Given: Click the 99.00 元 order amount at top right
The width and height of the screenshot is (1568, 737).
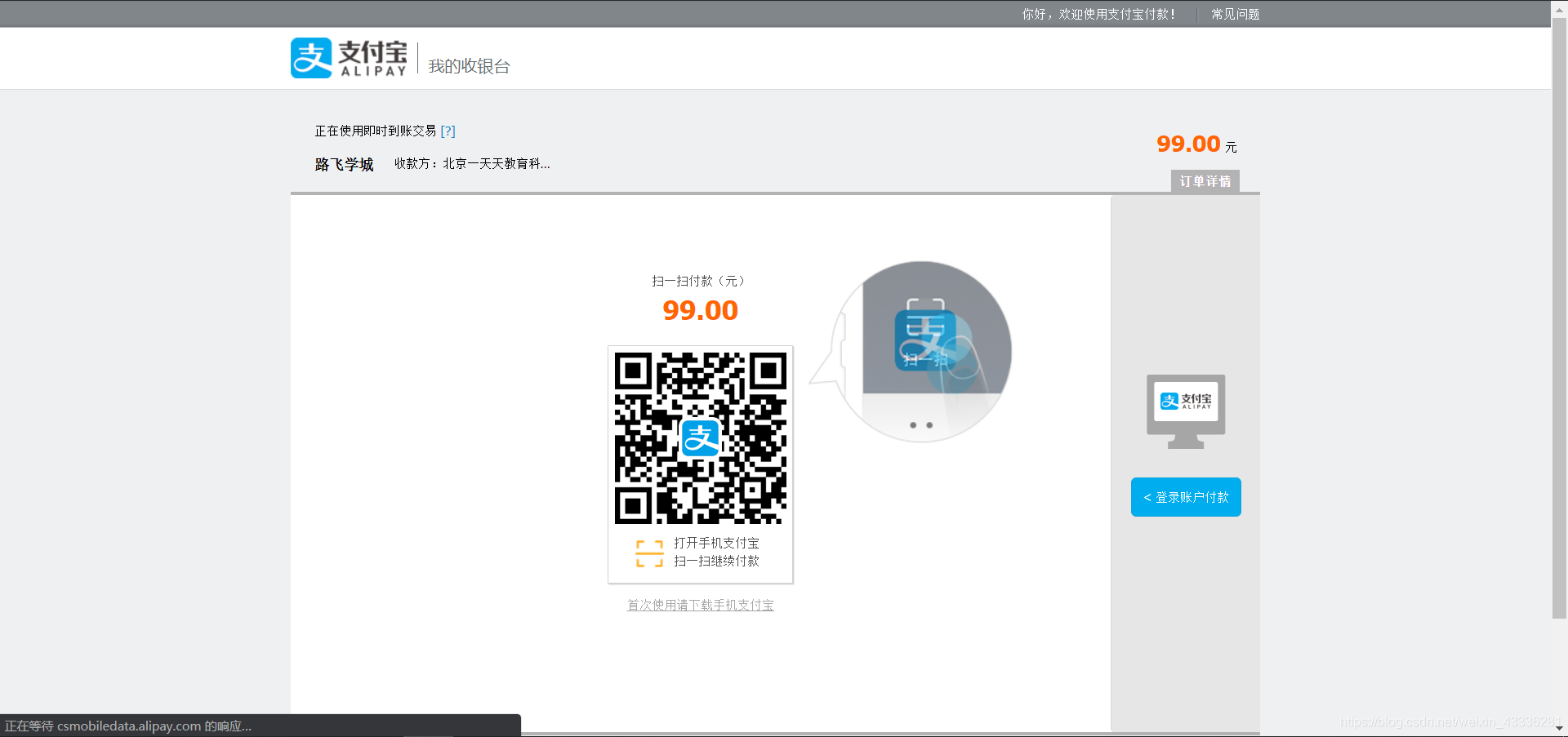Looking at the screenshot, I should coord(1196,144).
